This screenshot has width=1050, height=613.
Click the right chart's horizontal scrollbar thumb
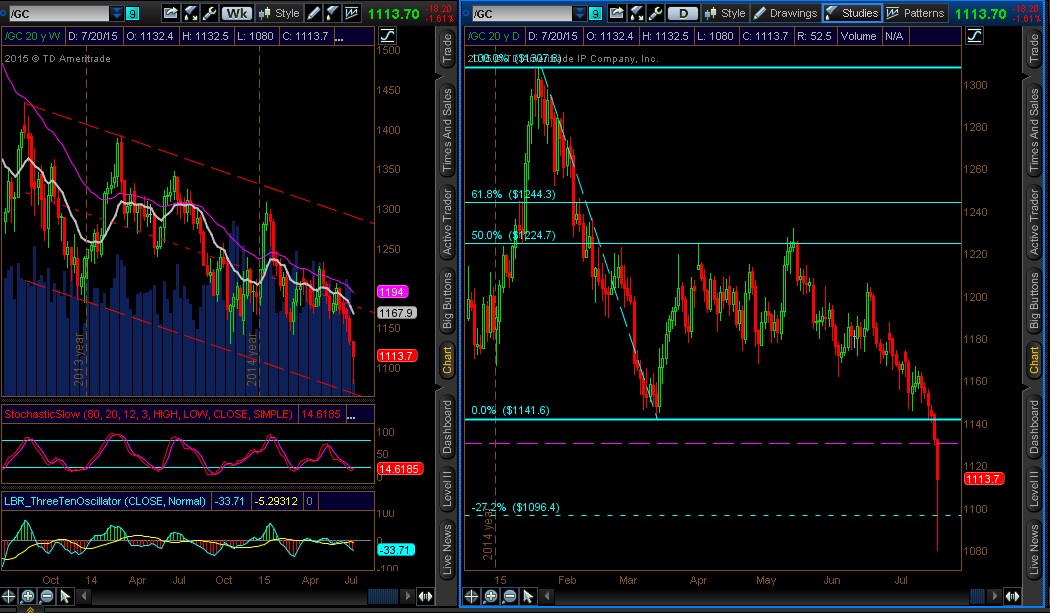click(977, 596)
